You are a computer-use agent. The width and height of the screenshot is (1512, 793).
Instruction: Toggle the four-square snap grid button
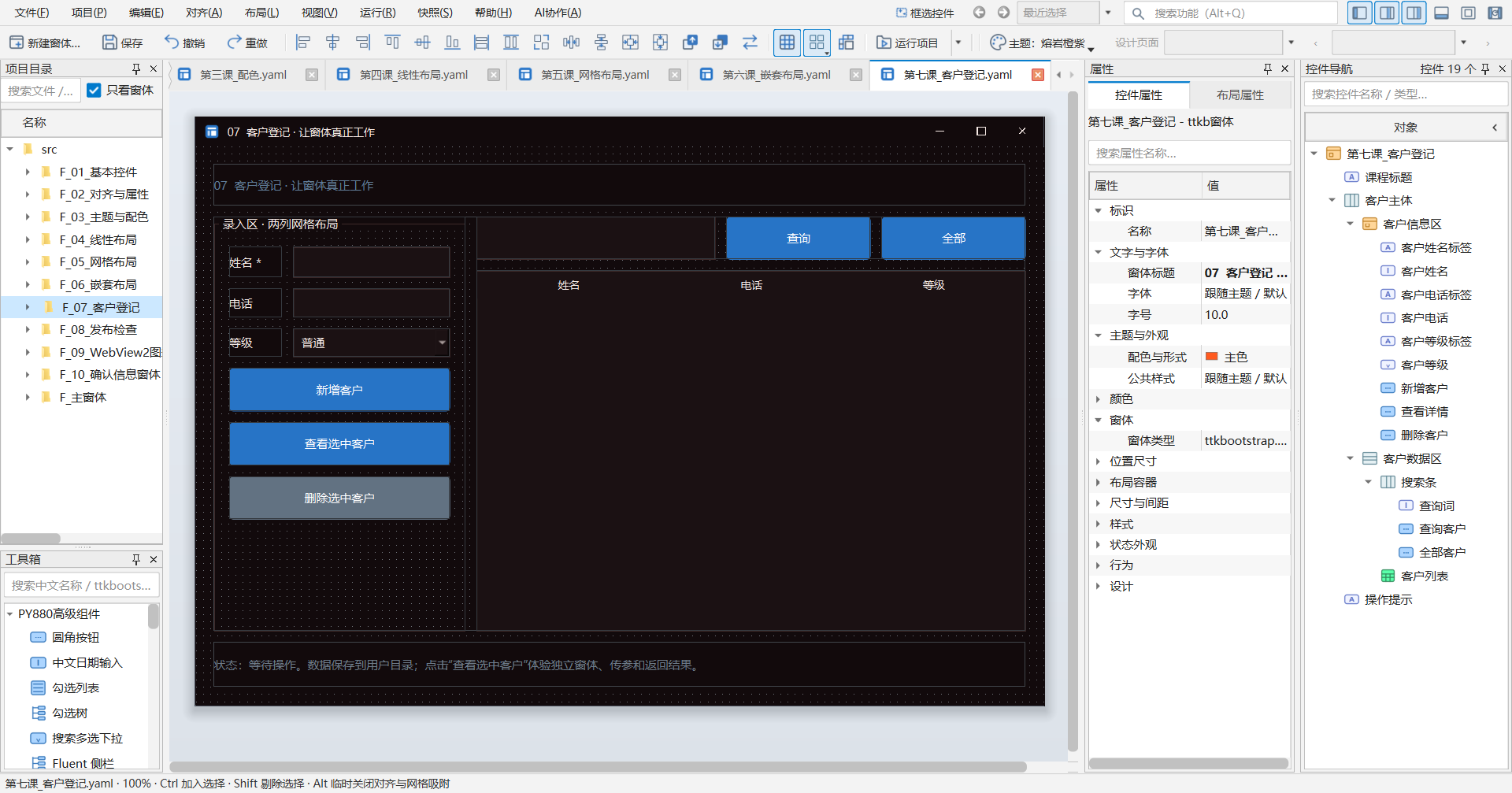(817, 43)
